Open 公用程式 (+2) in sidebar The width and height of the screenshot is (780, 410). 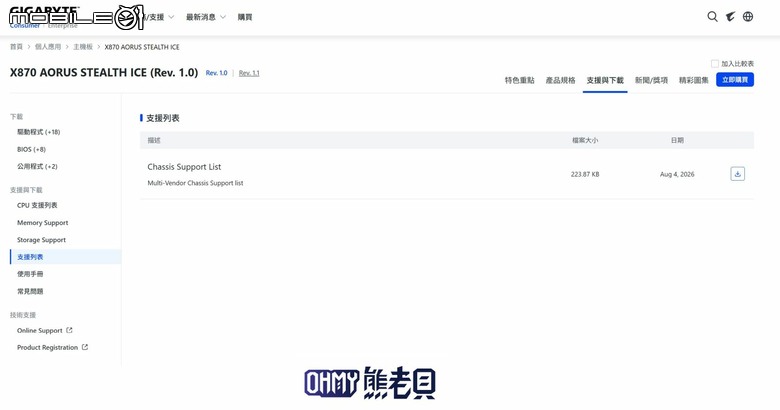pos(37,166)
